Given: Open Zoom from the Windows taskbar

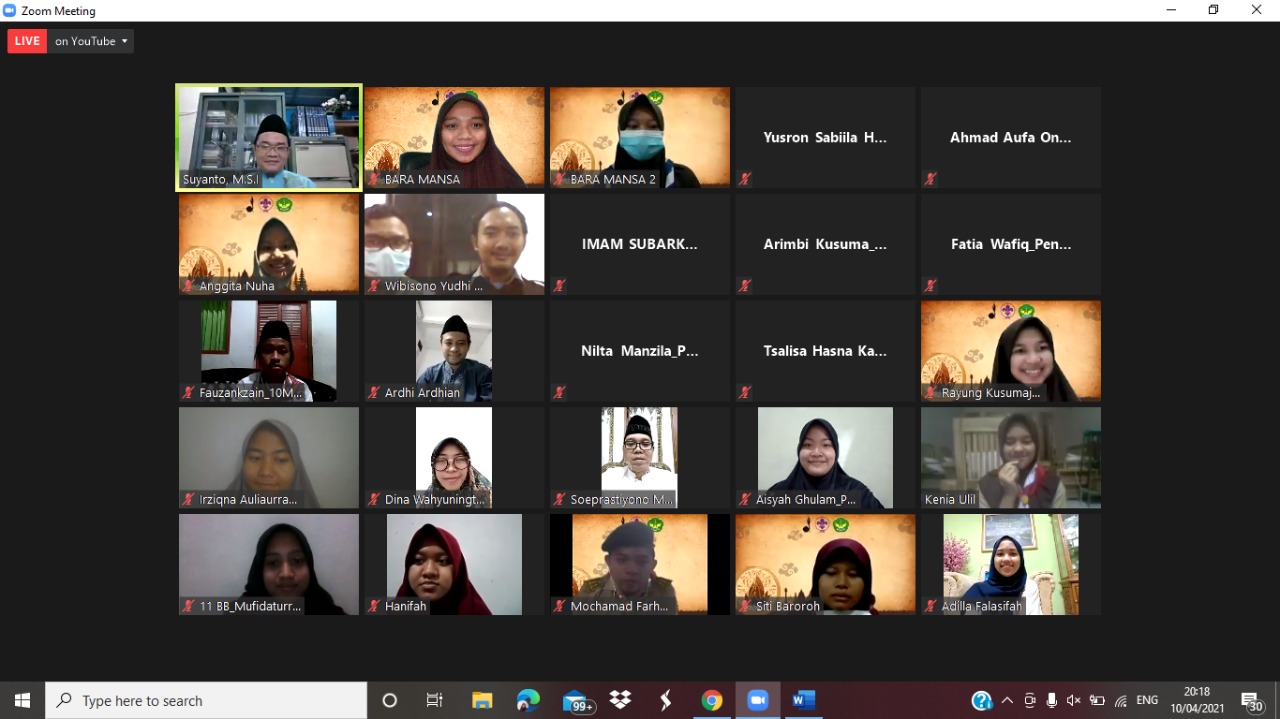Looking at the screenshot, I should (x=757, y=701).
